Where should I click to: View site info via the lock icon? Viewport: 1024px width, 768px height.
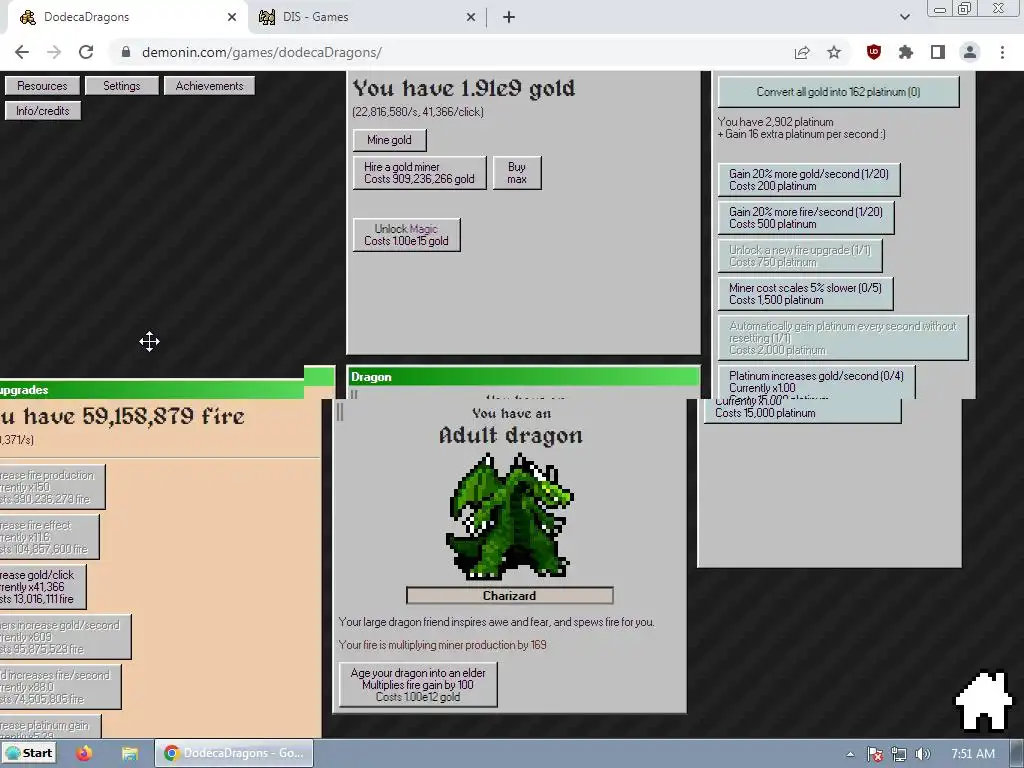pyautogui.click(x=126, y=52)
